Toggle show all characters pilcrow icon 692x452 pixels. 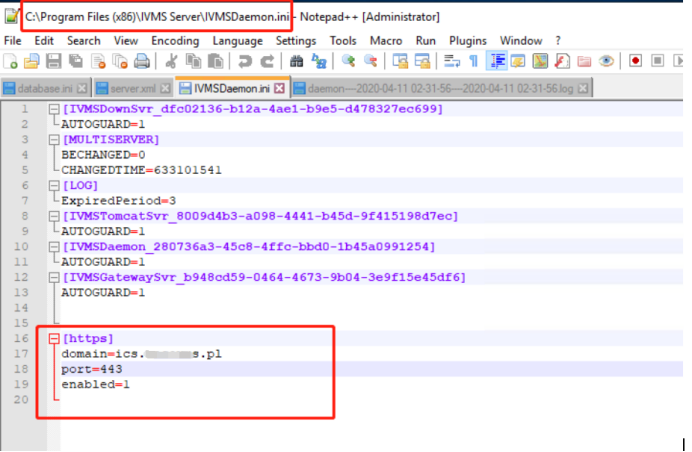tap(474, 61)
